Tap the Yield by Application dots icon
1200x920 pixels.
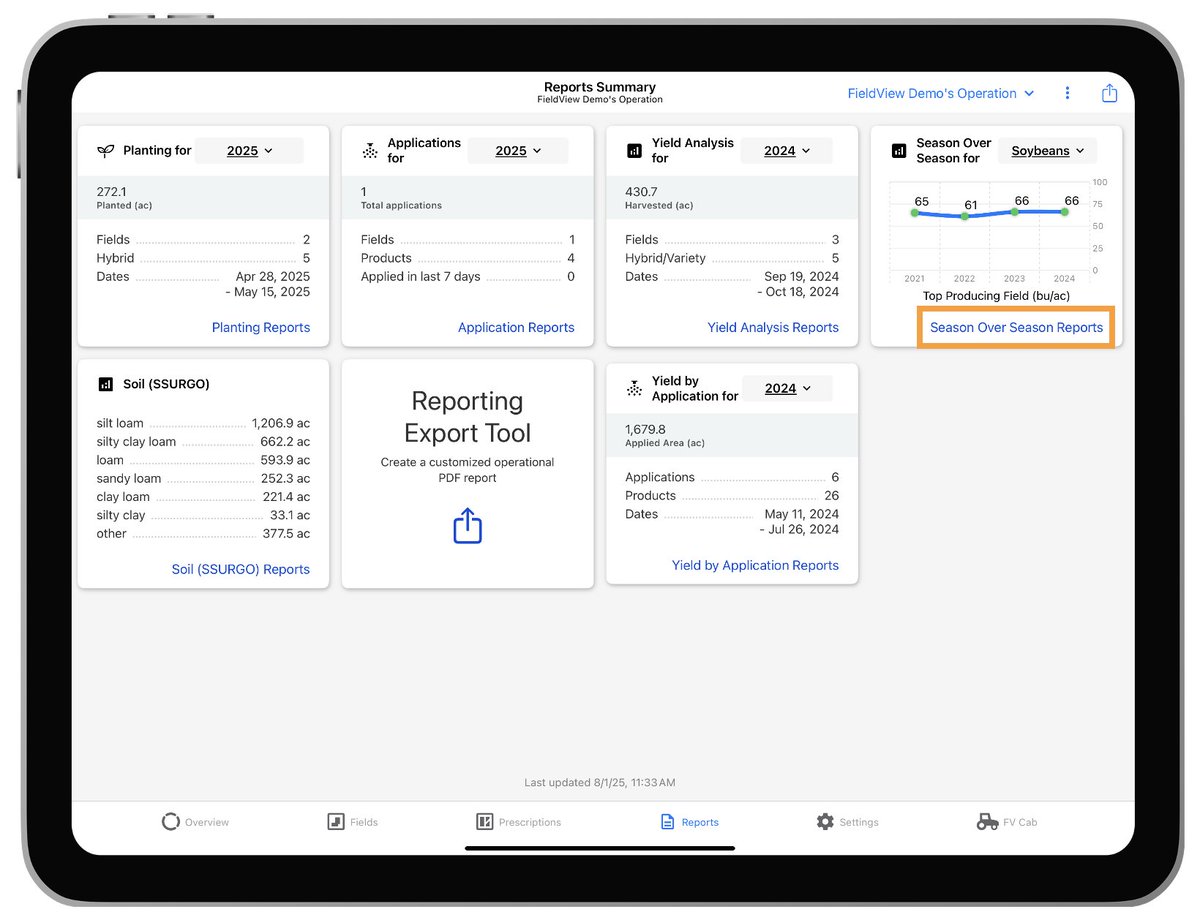[634, 388]
